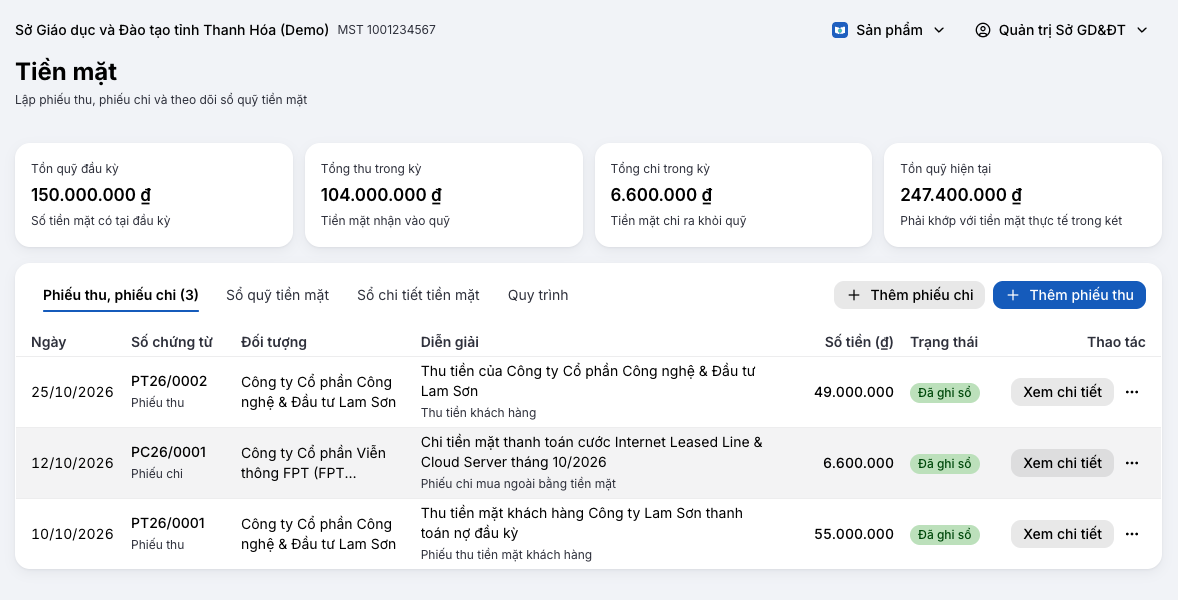Click the amount 49.000.000
This screenshot has width=1178, height=600.
pyautogui.click(x=854, y=392)
